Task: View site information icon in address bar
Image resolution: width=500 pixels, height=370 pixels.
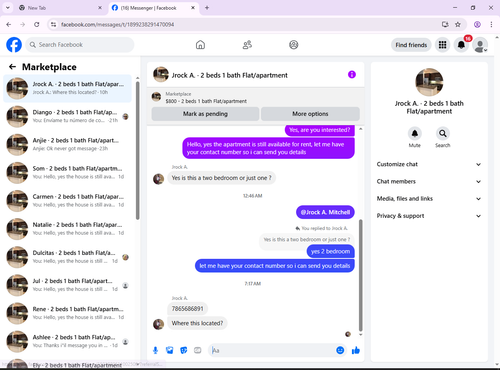Action: tap(53, 24)
